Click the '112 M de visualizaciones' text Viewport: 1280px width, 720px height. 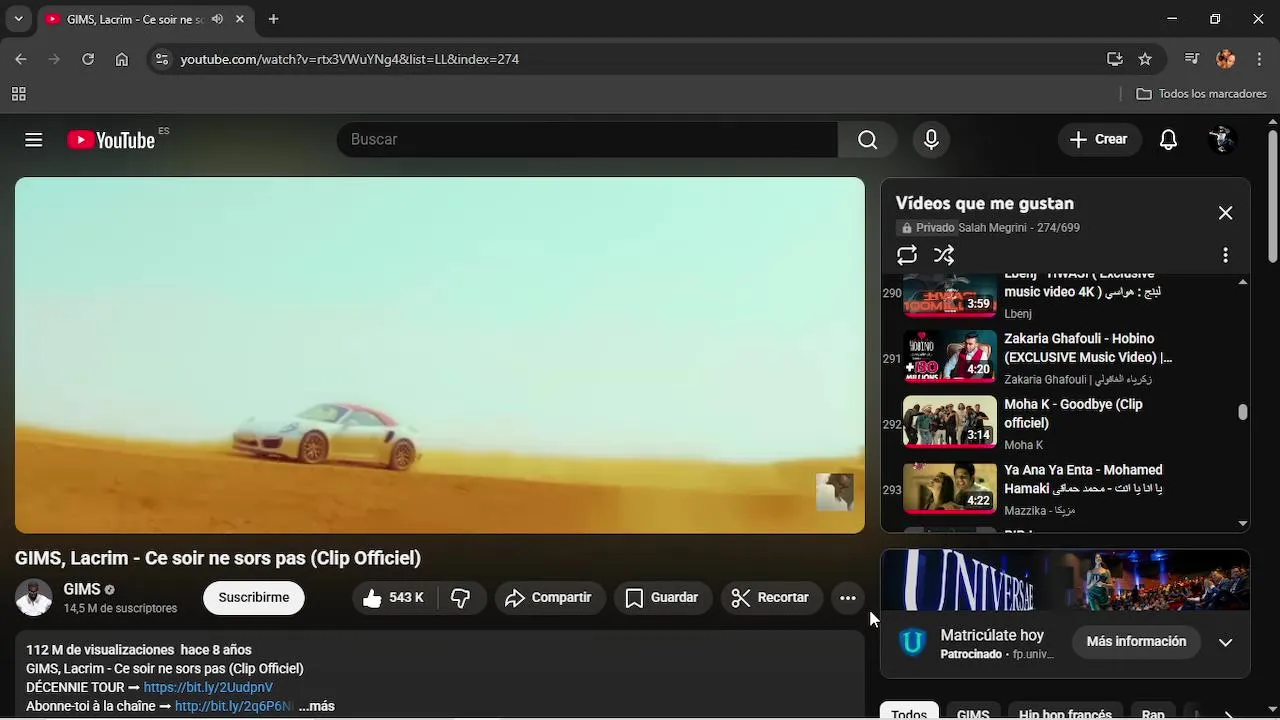click(x=100, y=650)
